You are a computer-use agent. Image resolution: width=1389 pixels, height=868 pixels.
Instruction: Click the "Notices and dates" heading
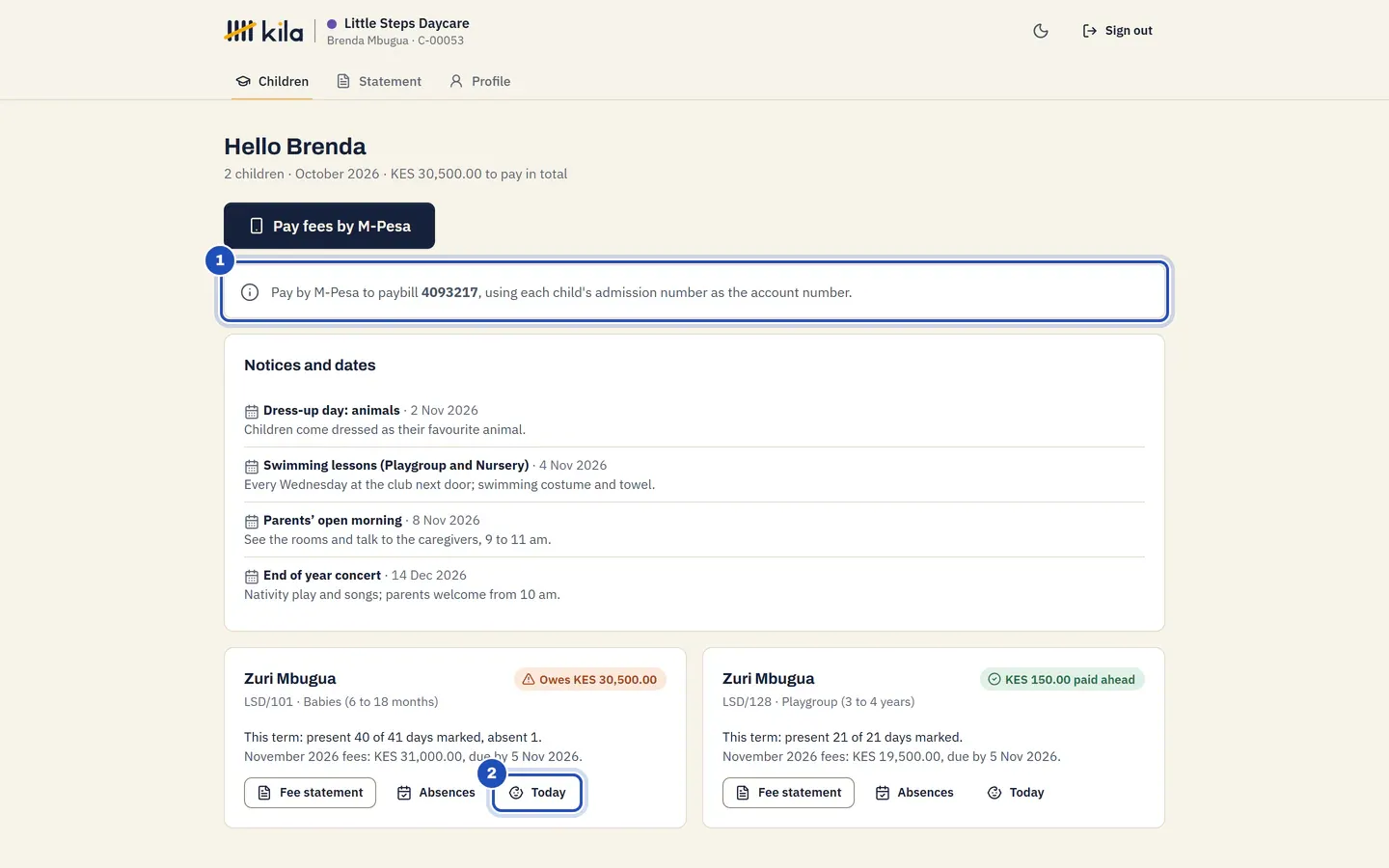pyautogui.click(x=310, y=366)
